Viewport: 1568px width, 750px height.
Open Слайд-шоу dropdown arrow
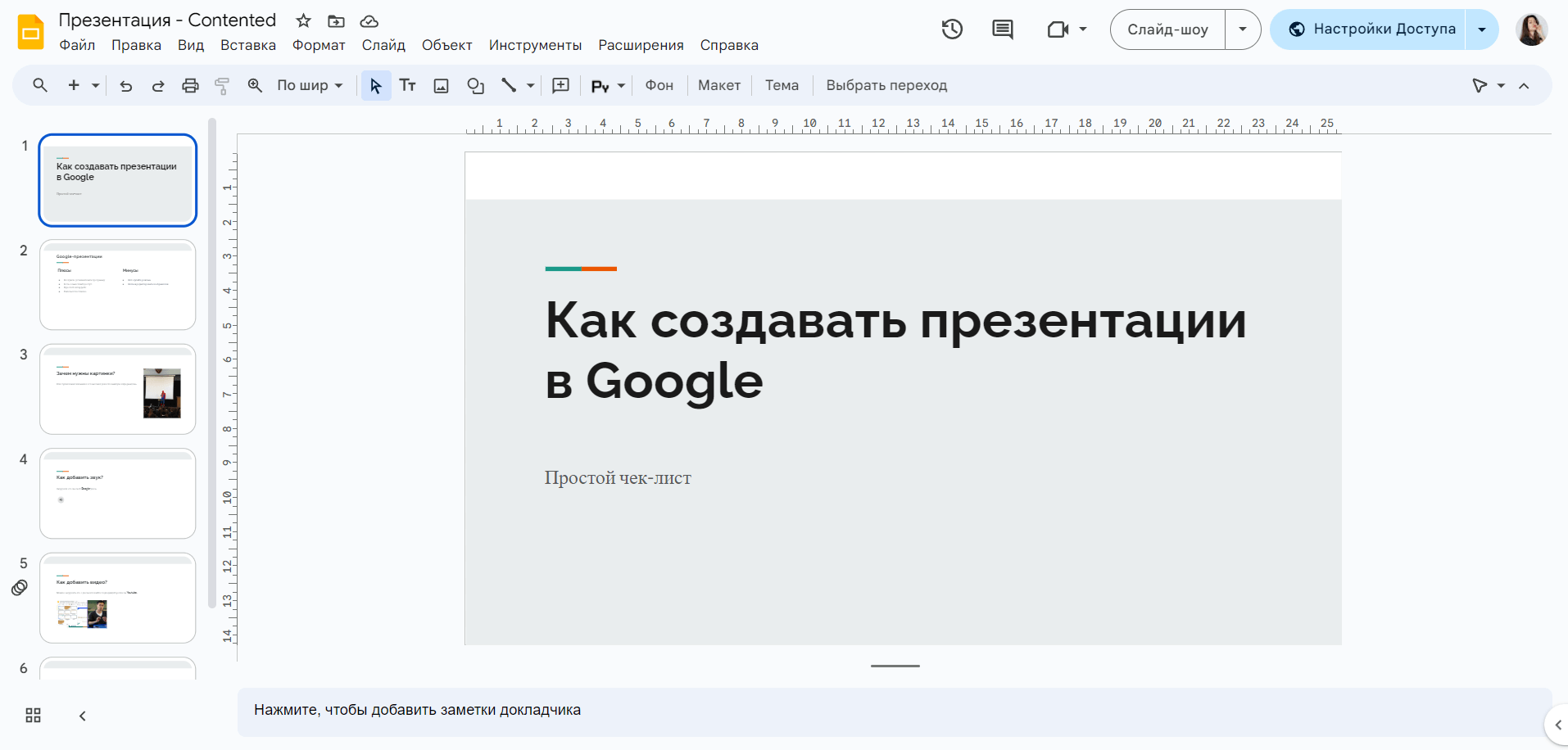1243,29
